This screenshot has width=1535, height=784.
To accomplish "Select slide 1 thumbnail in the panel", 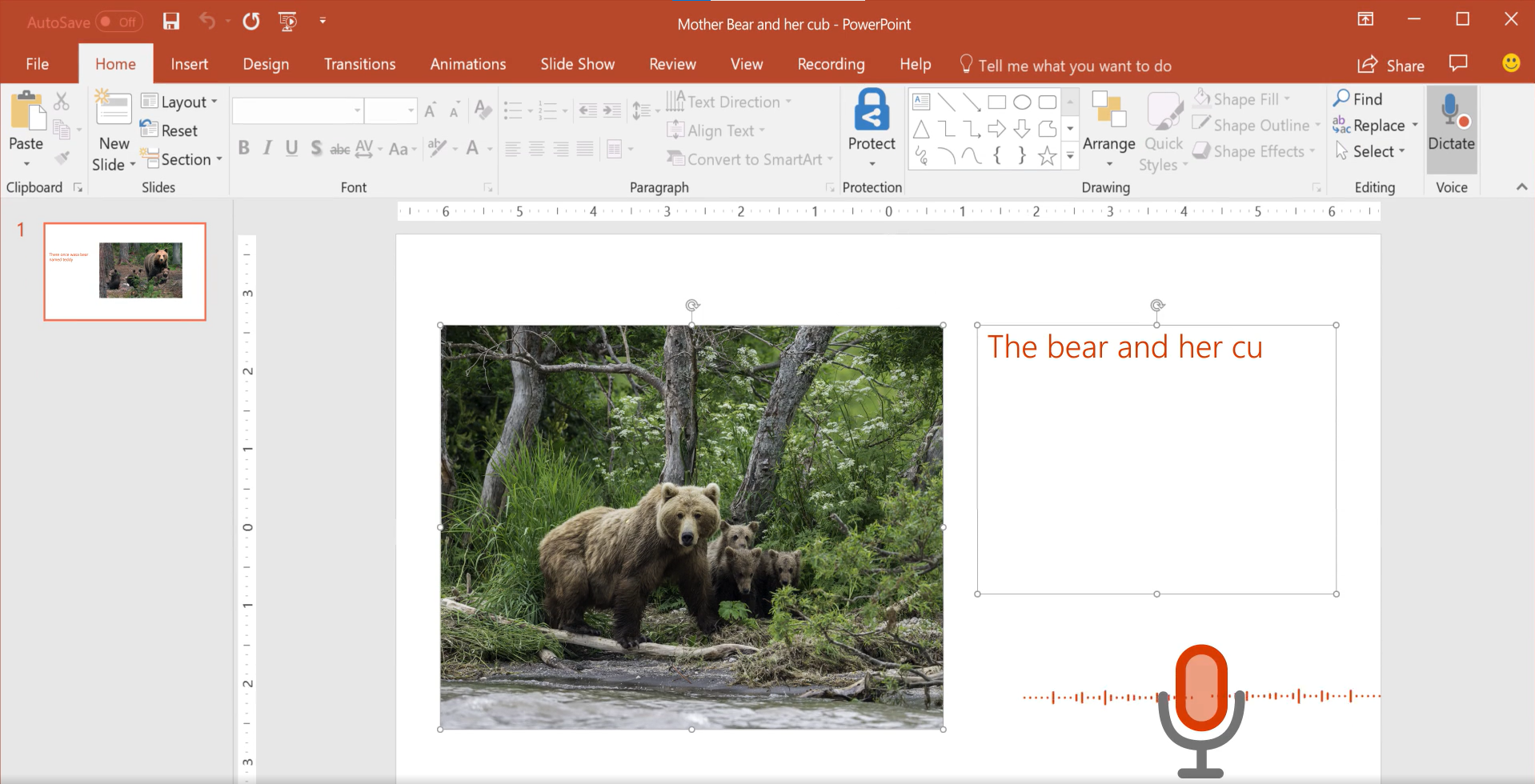I will click(125, 270).
